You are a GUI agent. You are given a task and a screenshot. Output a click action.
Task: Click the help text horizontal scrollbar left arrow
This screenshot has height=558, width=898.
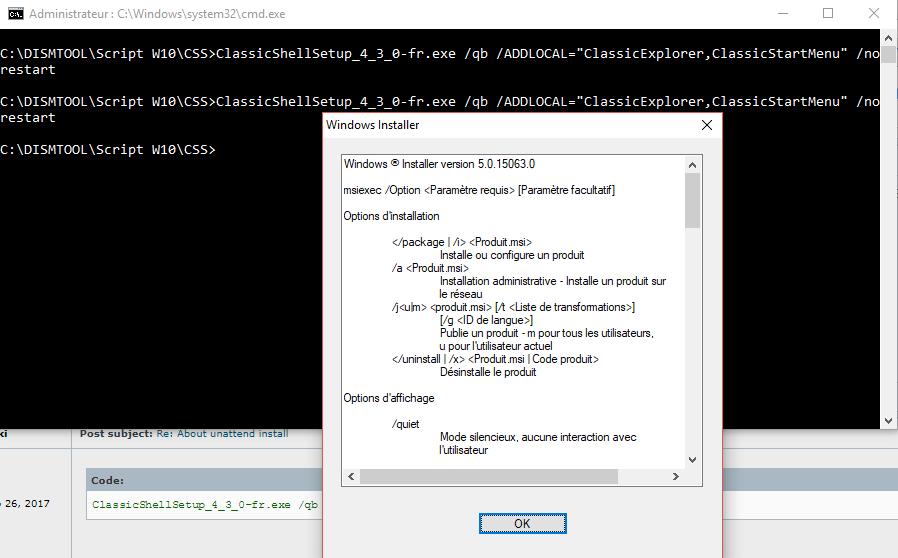(x=351, y=477)
